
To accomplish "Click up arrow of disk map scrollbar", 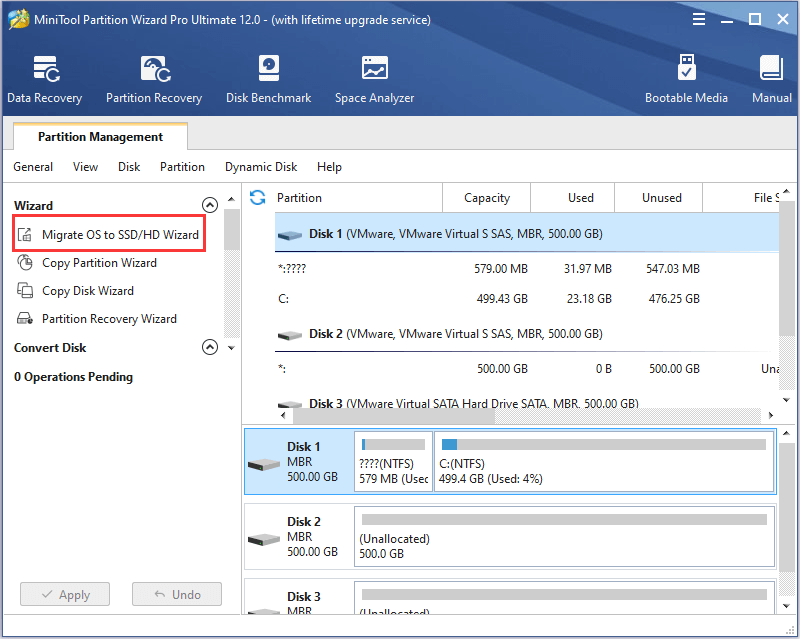I will tap(786, 433).
